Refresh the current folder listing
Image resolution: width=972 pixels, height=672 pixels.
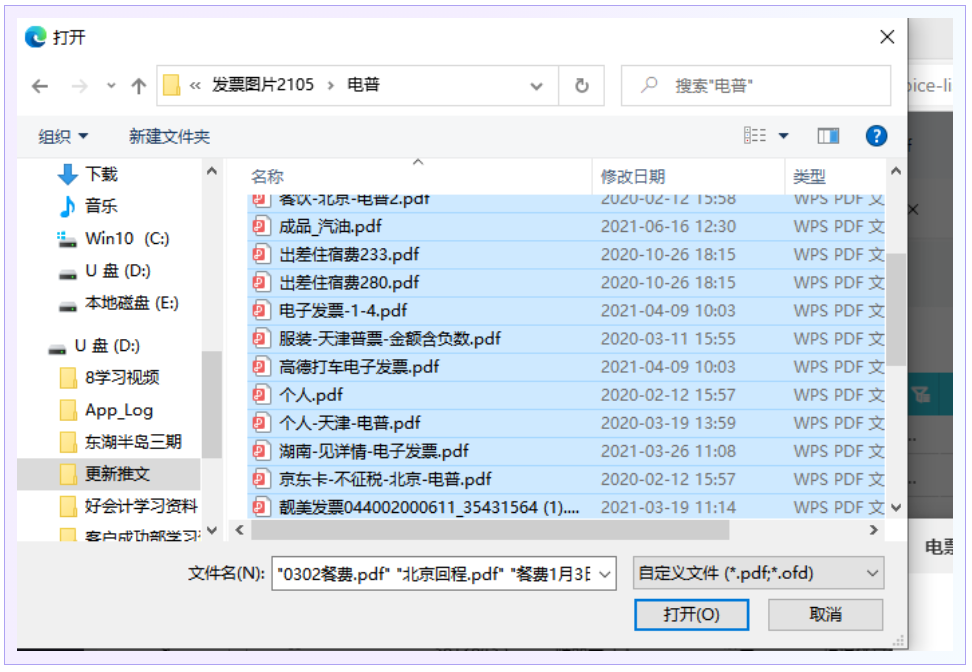581,86
